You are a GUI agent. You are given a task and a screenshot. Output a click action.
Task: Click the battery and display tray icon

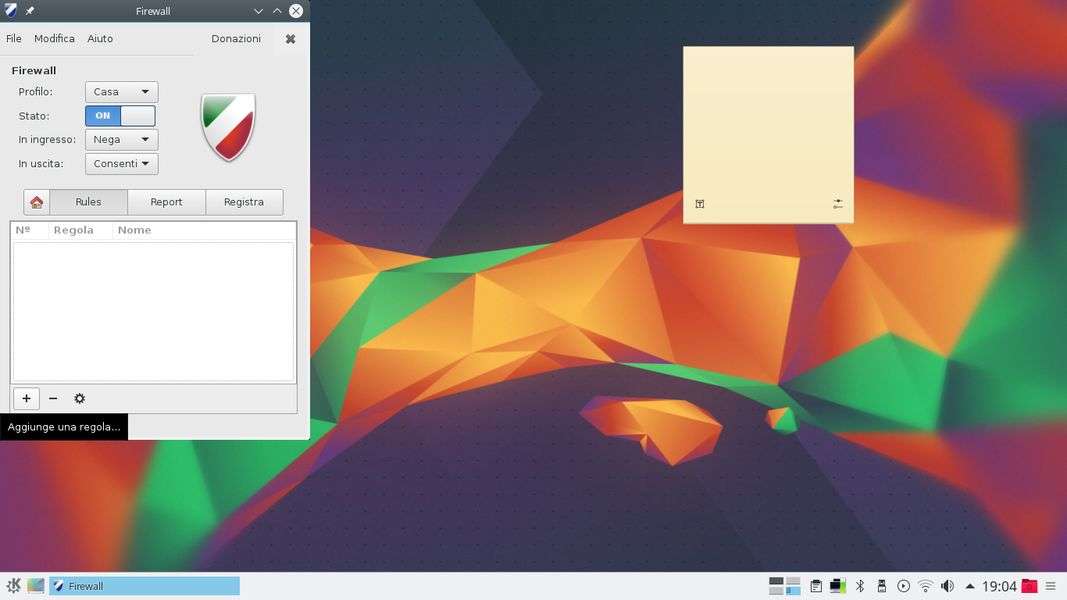coord(838,586)
